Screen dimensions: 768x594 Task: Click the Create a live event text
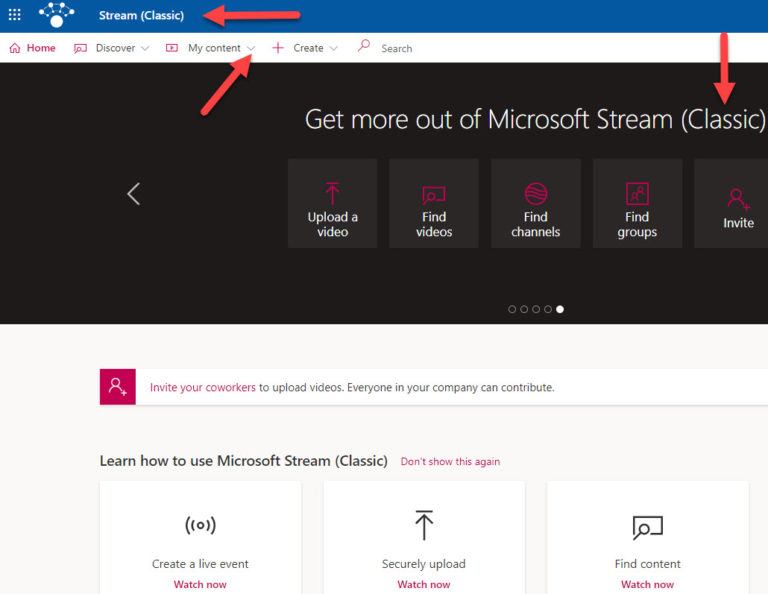click(x=200, y=564)
